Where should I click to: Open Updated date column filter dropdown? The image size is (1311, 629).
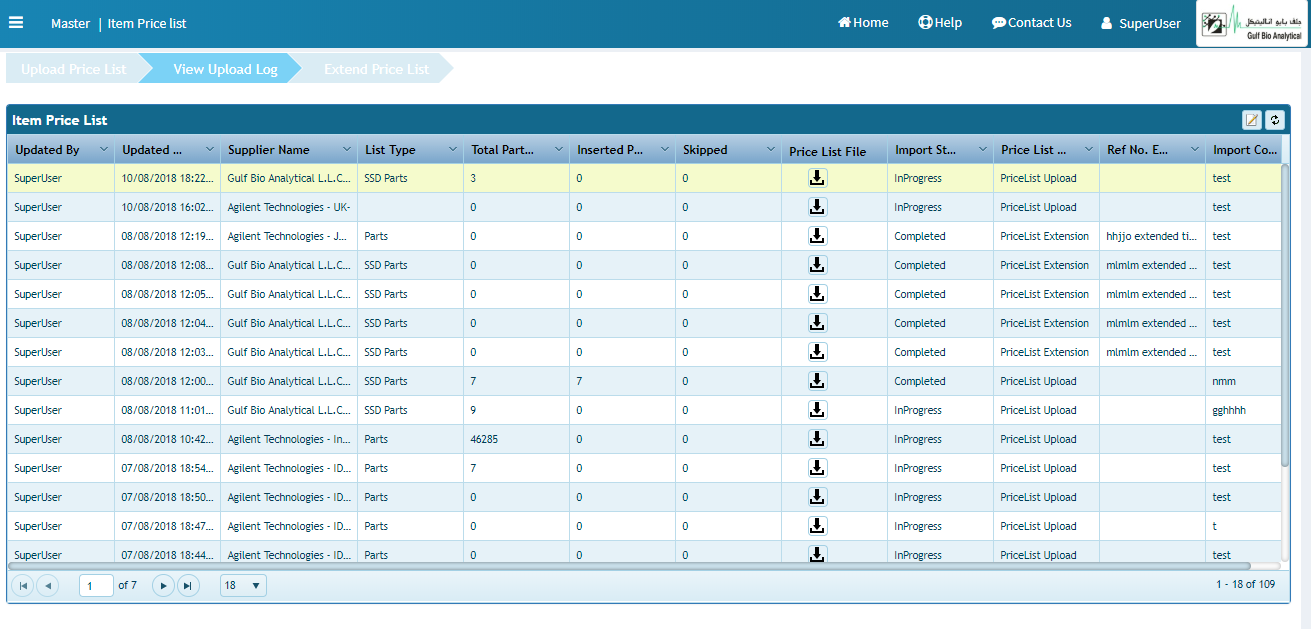209,149
